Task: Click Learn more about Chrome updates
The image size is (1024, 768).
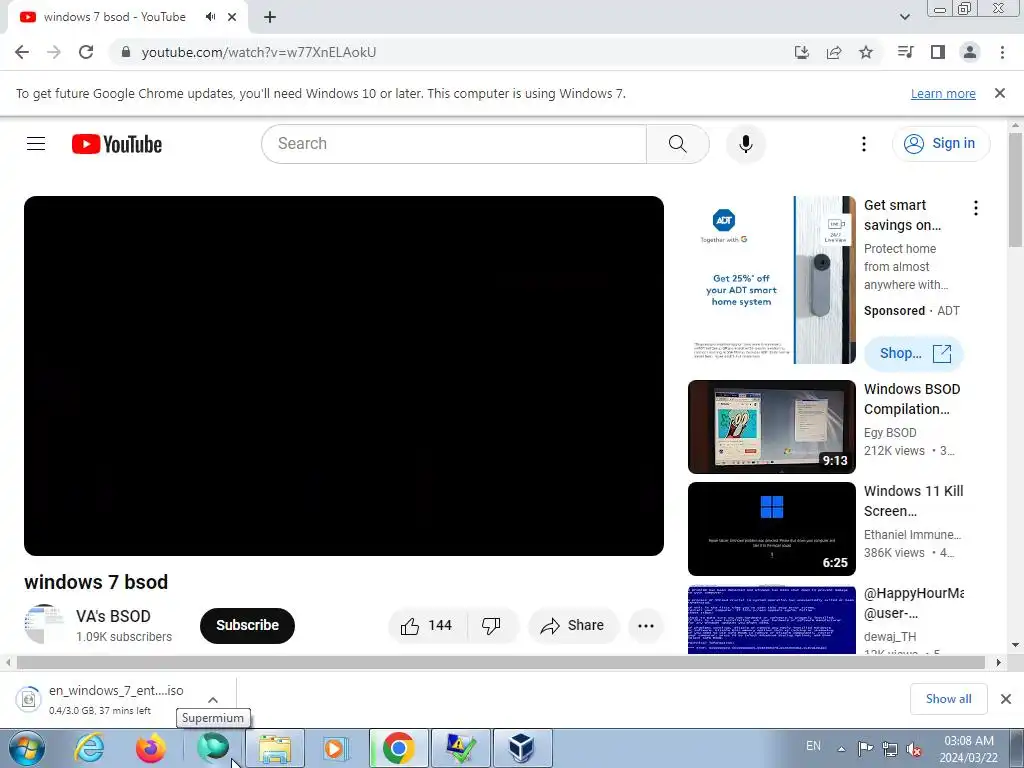Action: [x=943, y=93]
